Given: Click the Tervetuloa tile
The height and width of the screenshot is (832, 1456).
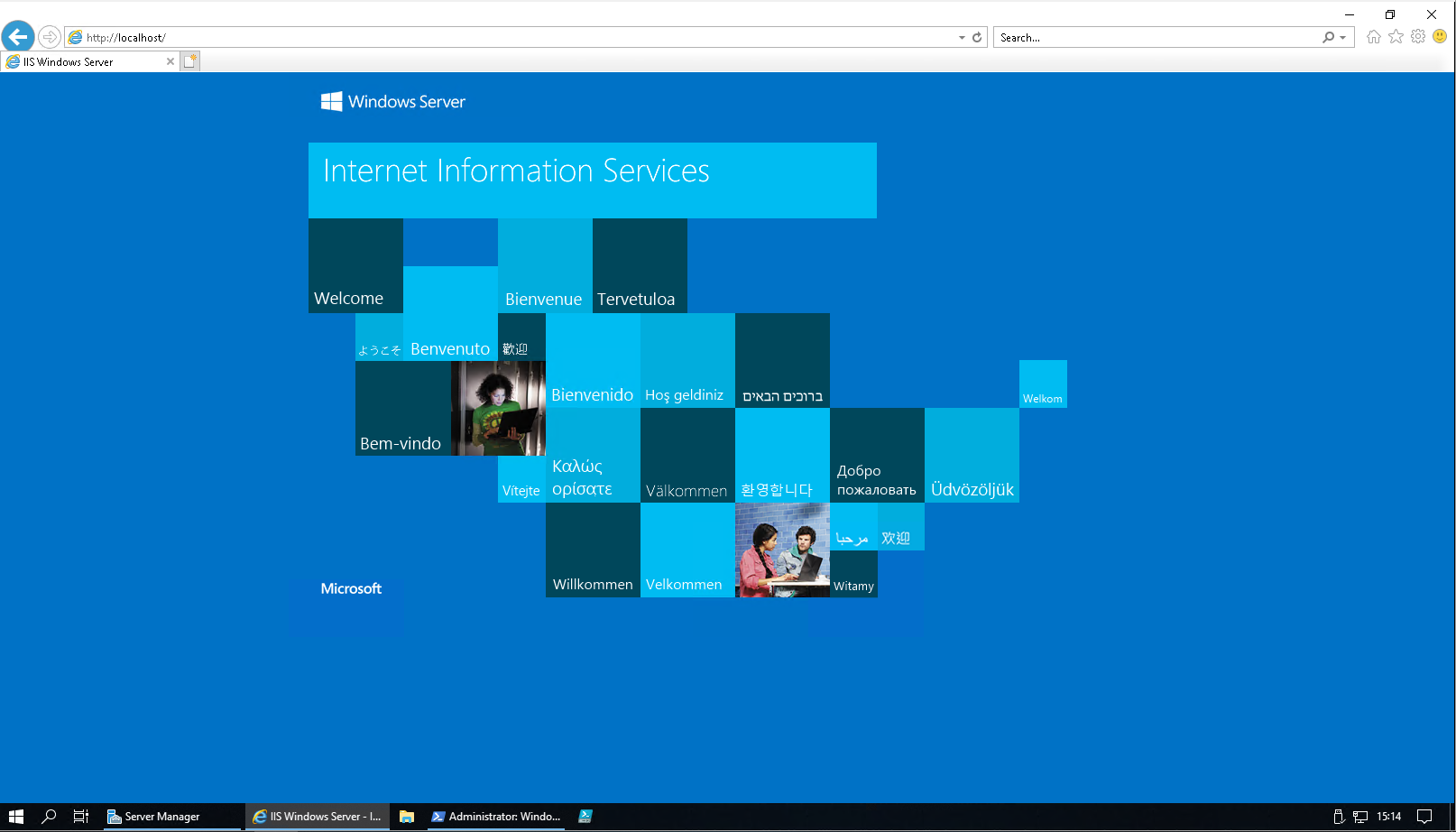Looking at the screenshot, I should [640, 265].
